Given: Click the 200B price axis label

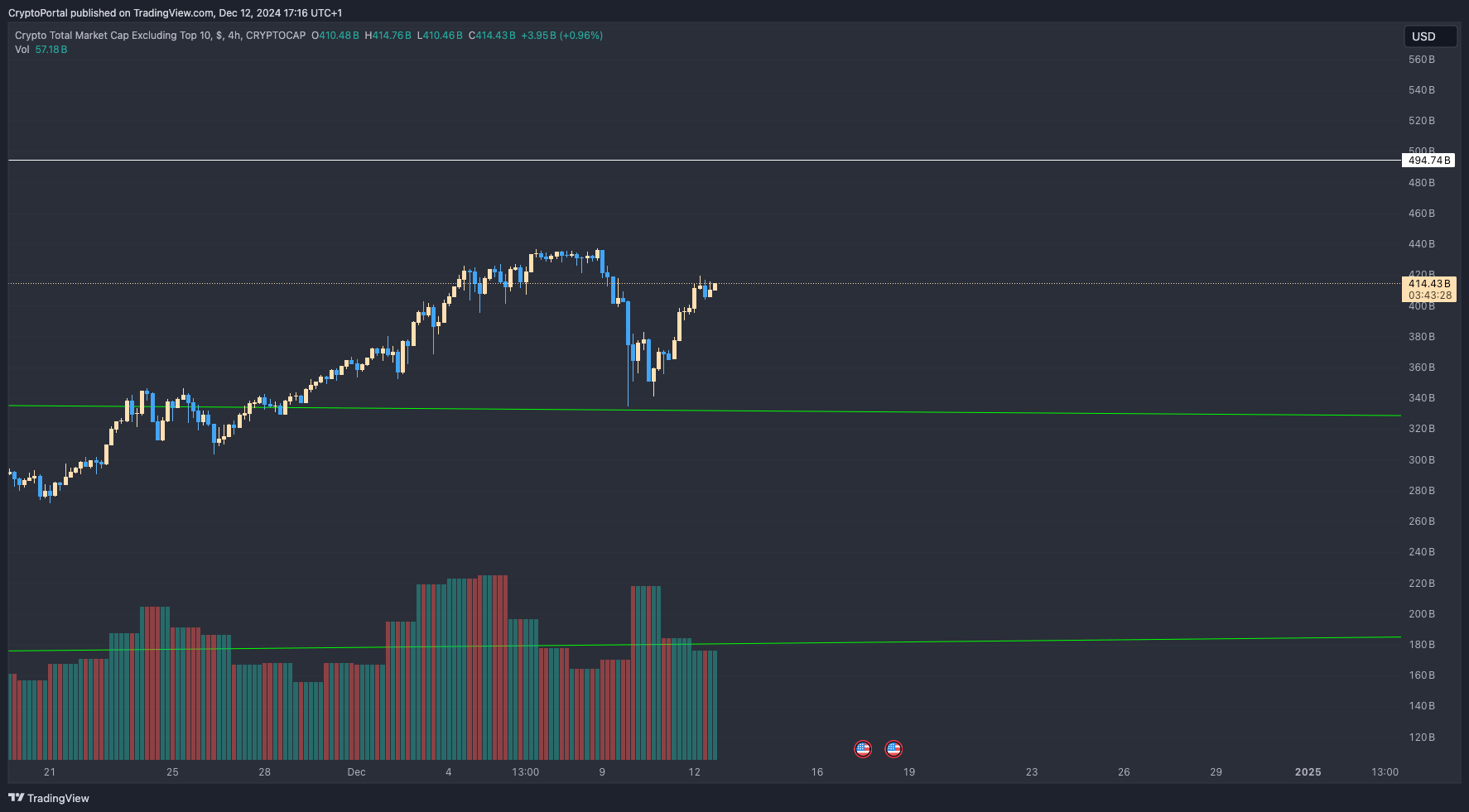Looking at the screenshot, I should pyautogui.click(x=1422, y=614).
